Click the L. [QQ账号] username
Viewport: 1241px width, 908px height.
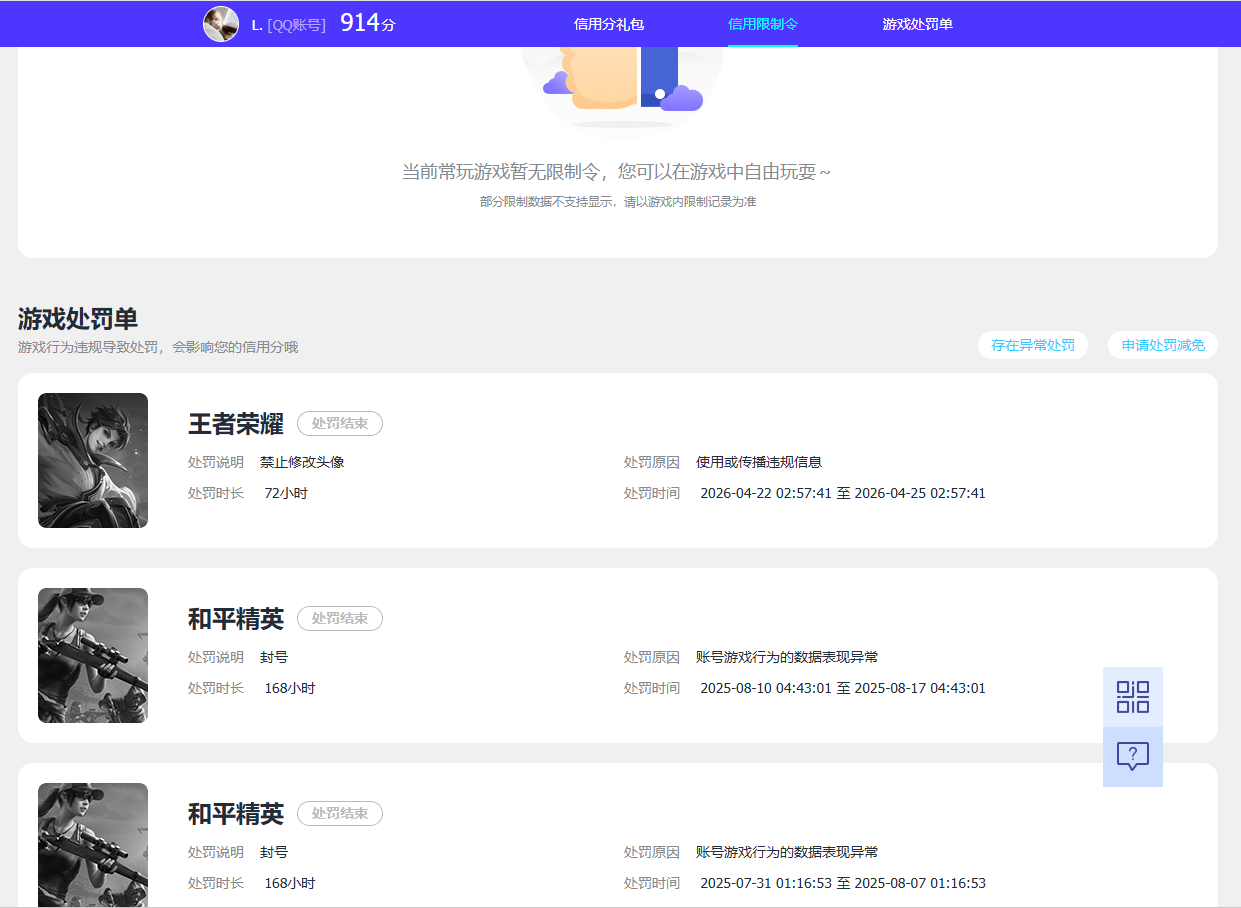click(x=289, y=25)
